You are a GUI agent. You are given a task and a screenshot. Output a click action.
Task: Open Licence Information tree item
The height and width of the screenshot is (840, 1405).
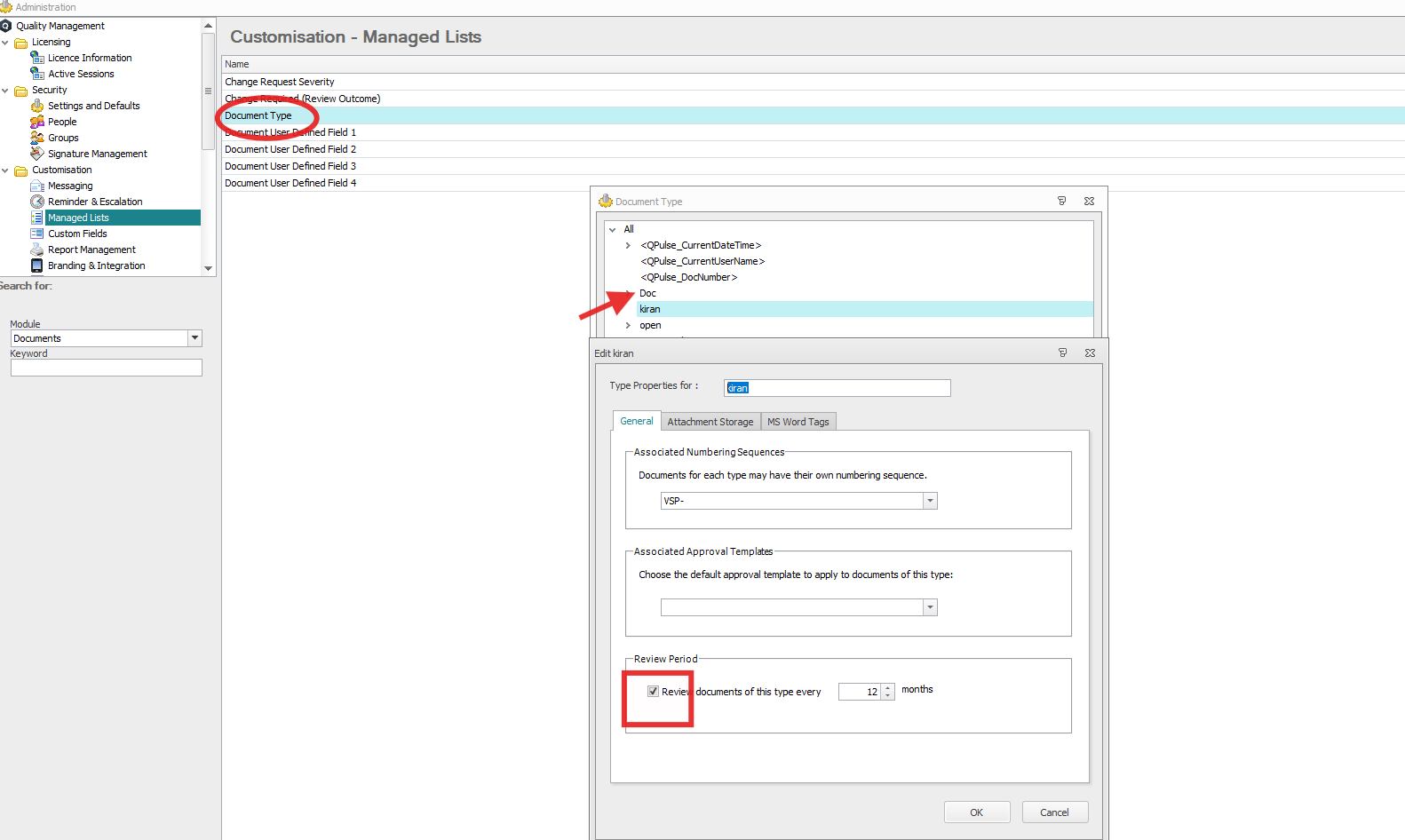point(90,58)
